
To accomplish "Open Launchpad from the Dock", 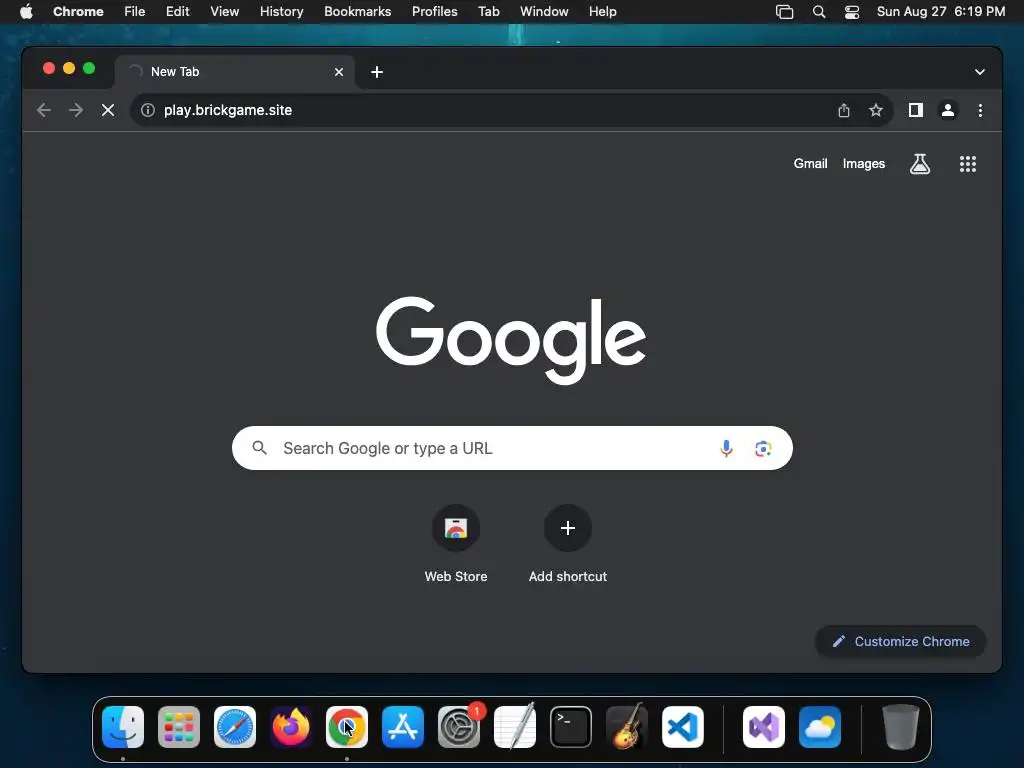I will [179, 727].
